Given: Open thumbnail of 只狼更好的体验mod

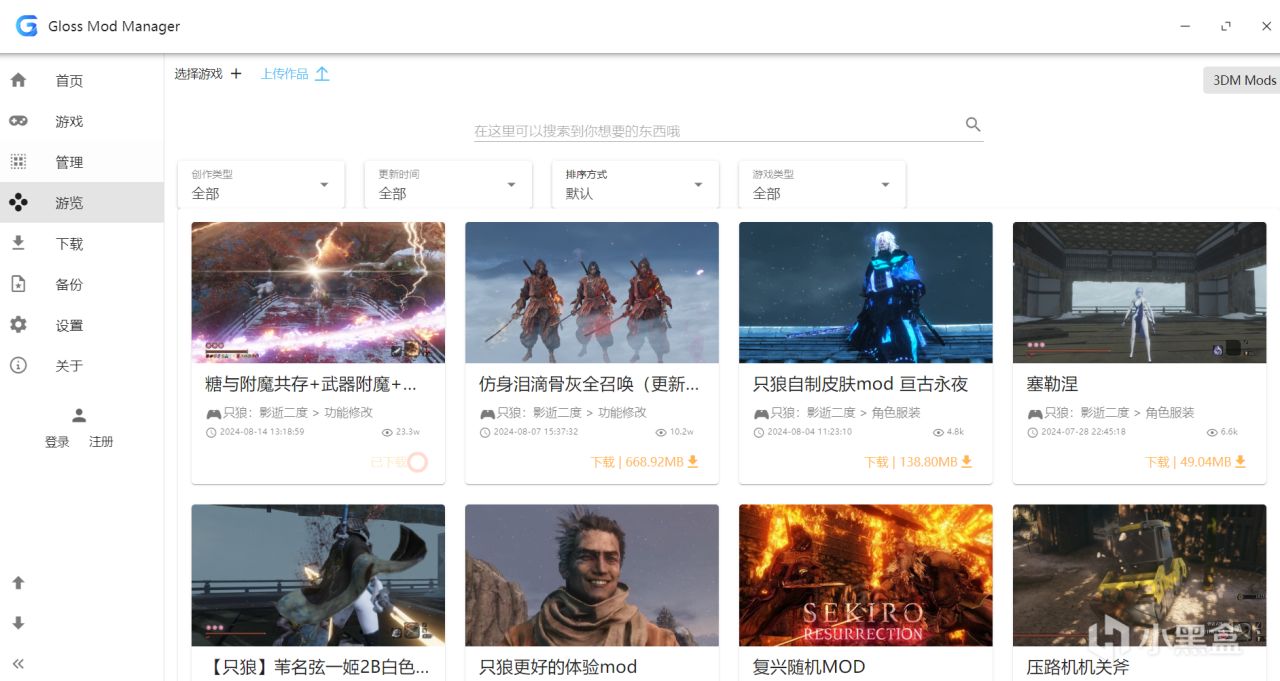Looking at the screenshot, I should point(592,575).
